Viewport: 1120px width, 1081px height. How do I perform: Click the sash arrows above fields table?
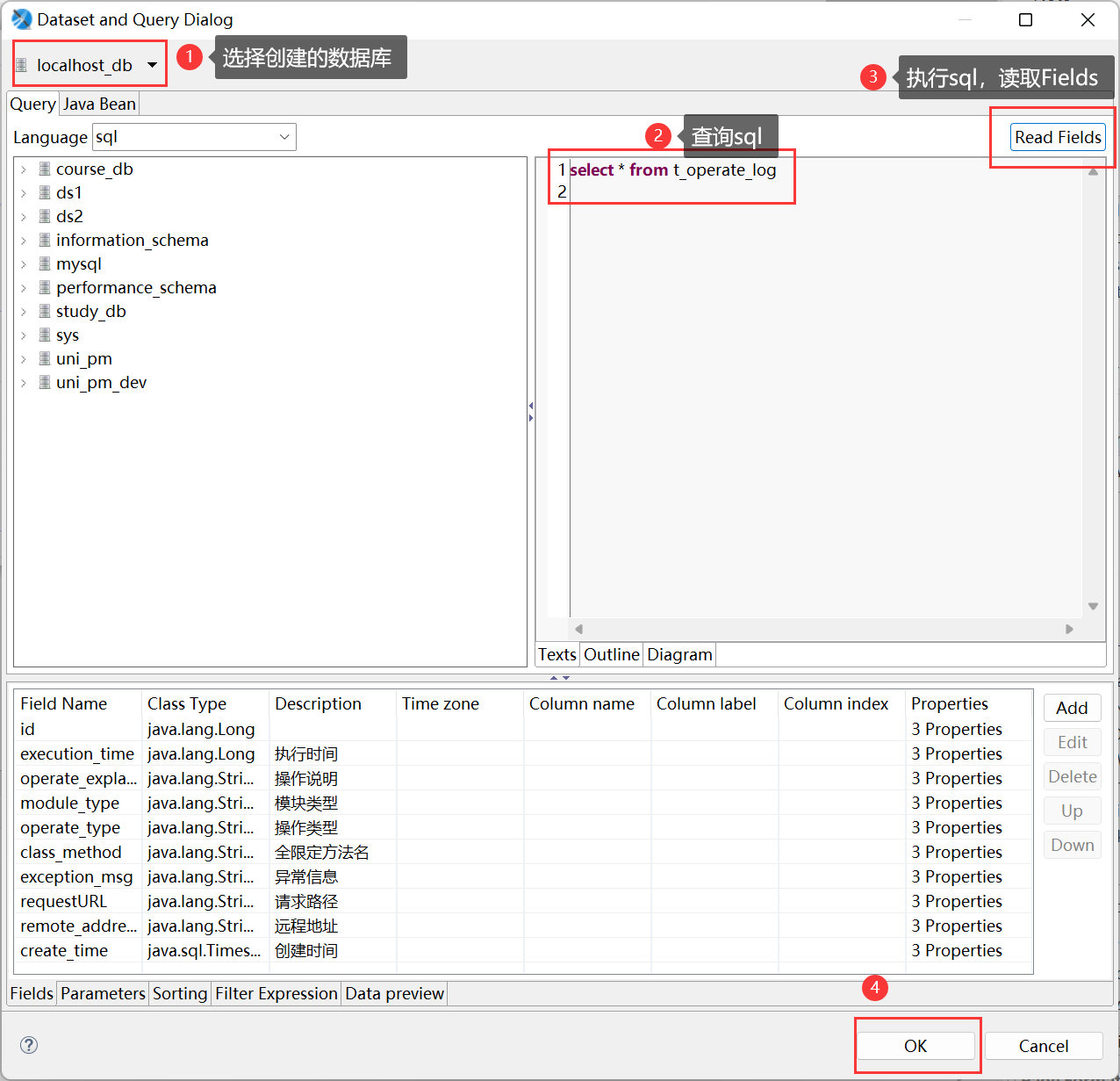560,678
